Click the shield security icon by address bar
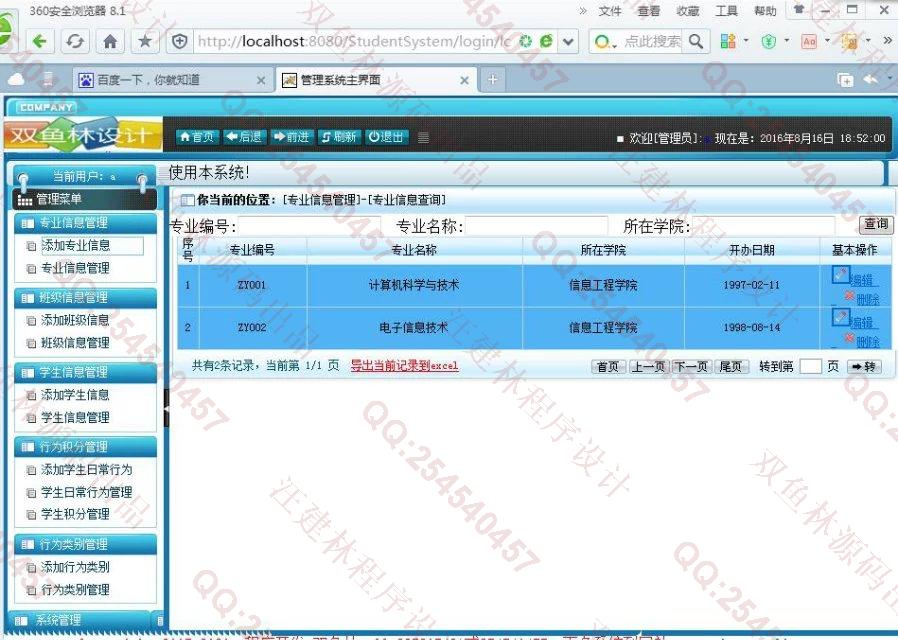The image size is (898, 640). coord(180,41)
